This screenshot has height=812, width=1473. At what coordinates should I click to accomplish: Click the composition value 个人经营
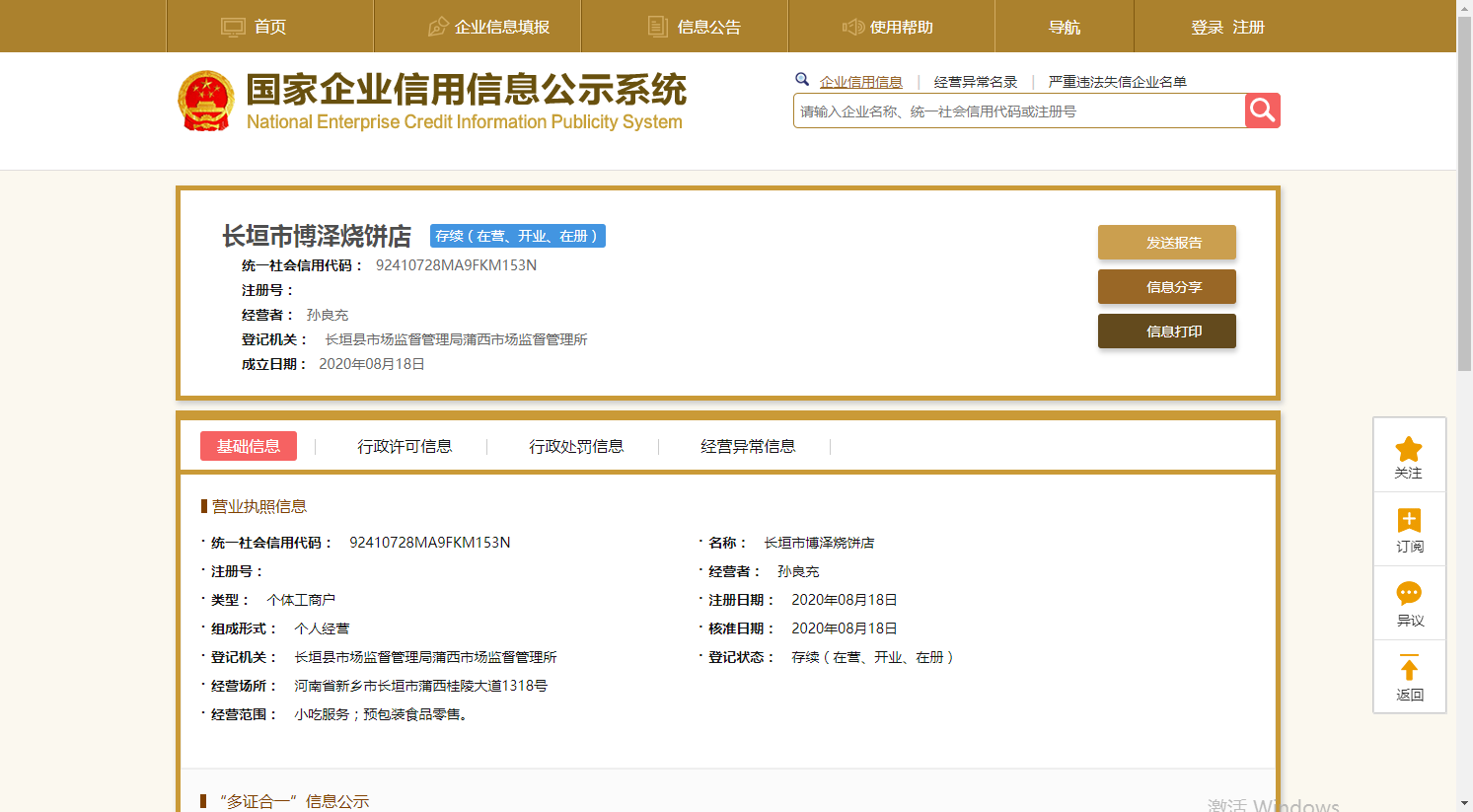click(x=322, y=628)
